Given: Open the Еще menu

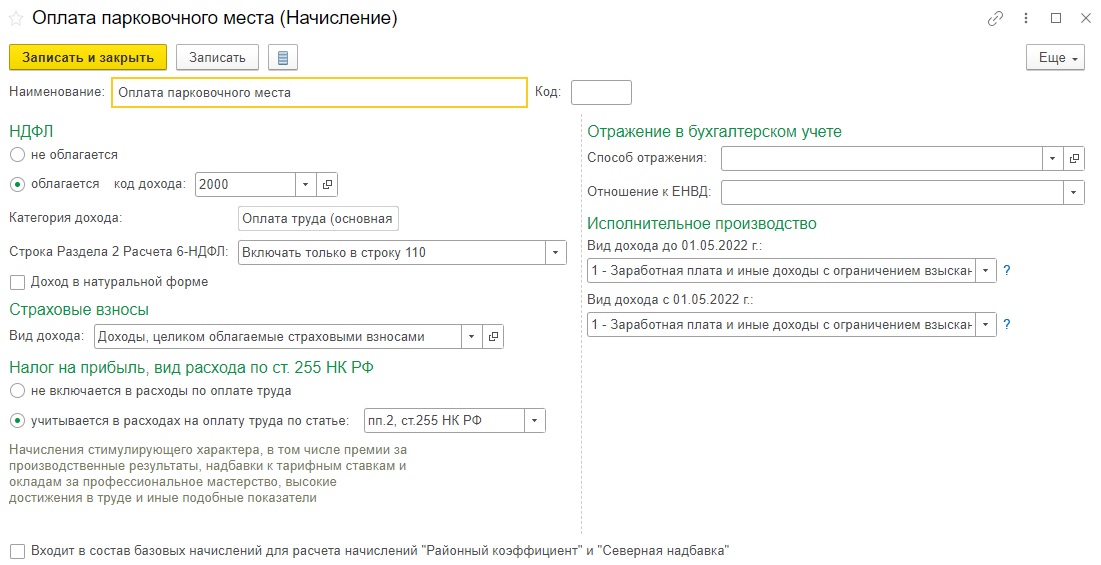Looking at the screenshot, I should 1055,58.
